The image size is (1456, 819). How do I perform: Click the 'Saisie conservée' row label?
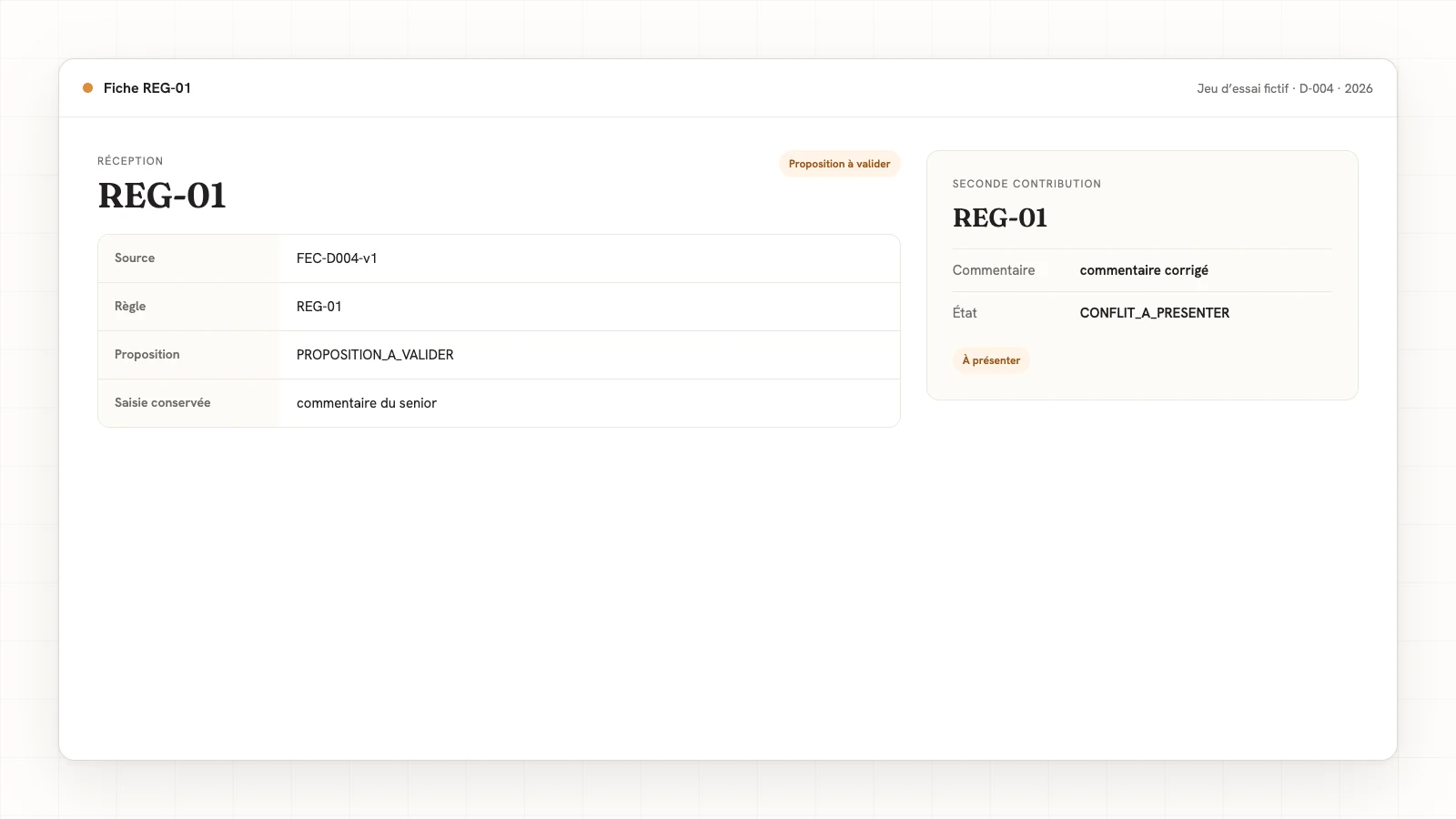[163, 403]
